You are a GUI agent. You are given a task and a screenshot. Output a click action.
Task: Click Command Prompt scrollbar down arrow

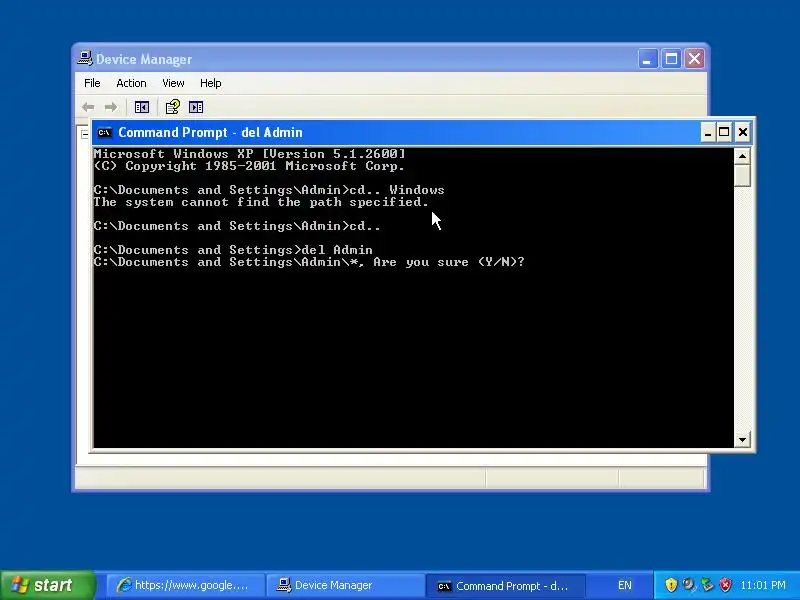coord(742,439)
